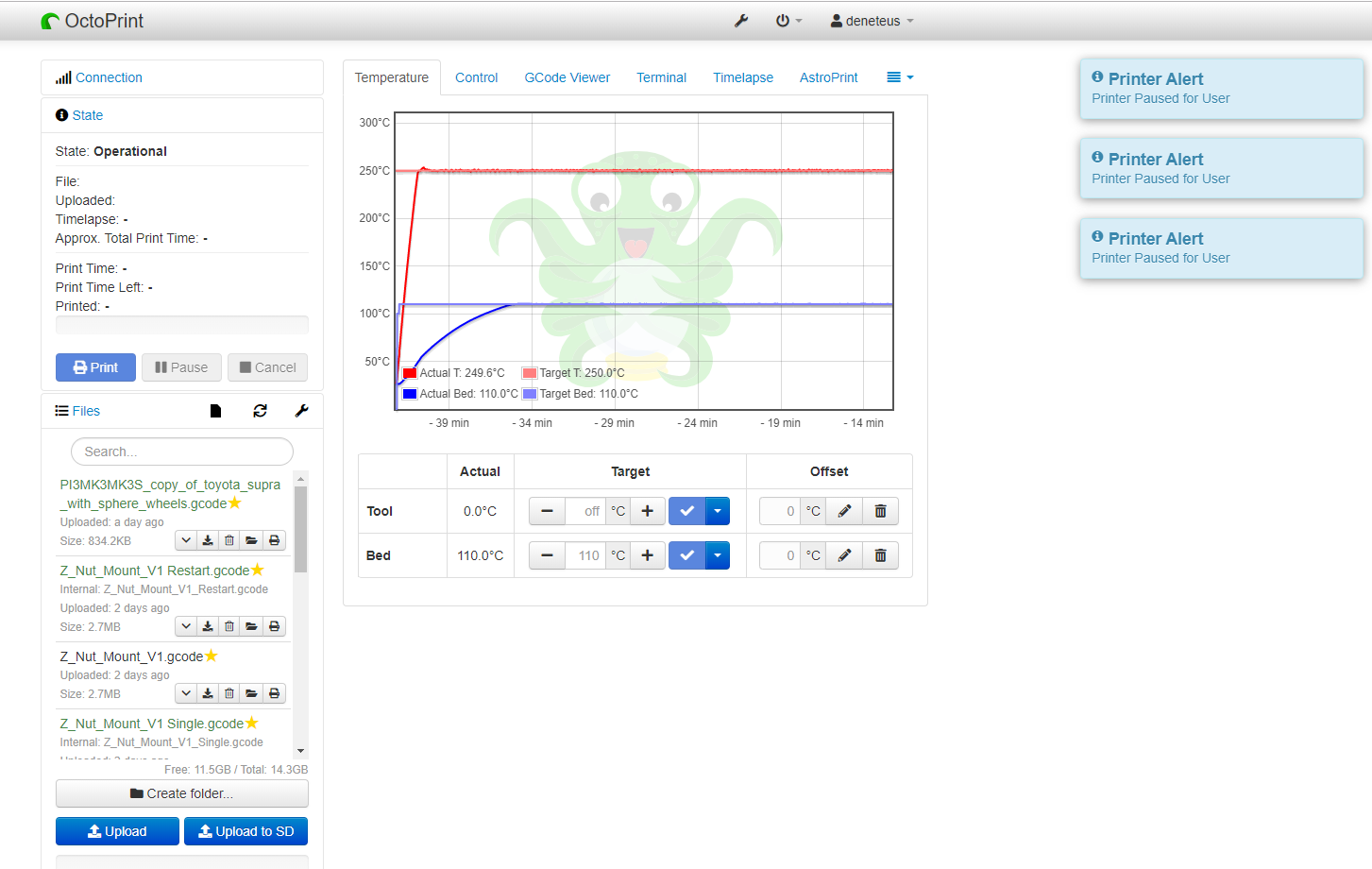
Task: Click the Print button
Action: coord(95,367)
